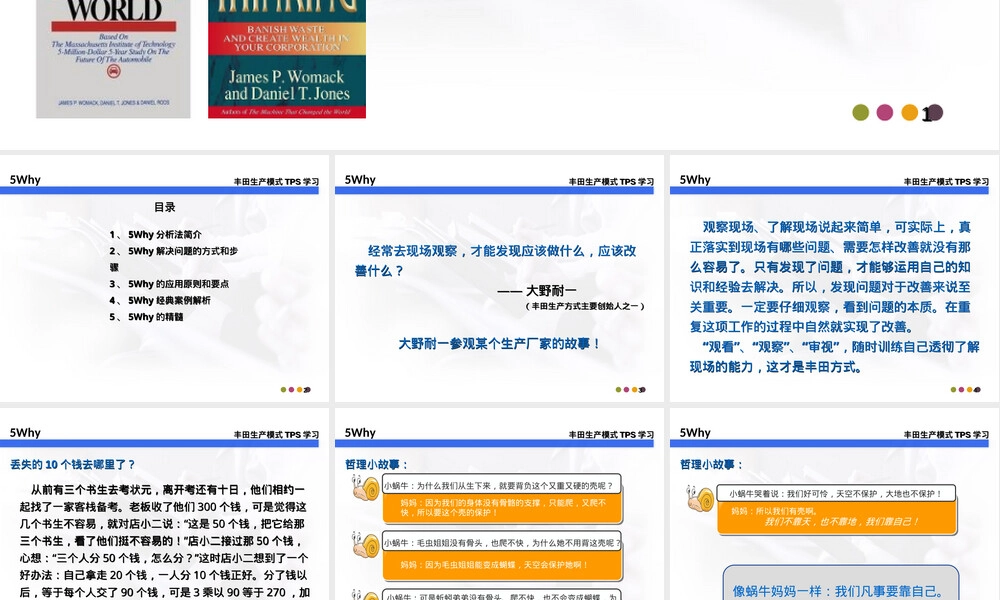This screenshot has height=600, width=1000.
Task: Select the 目录 contents slide thumbnail
Action: (x=164, y=278)
